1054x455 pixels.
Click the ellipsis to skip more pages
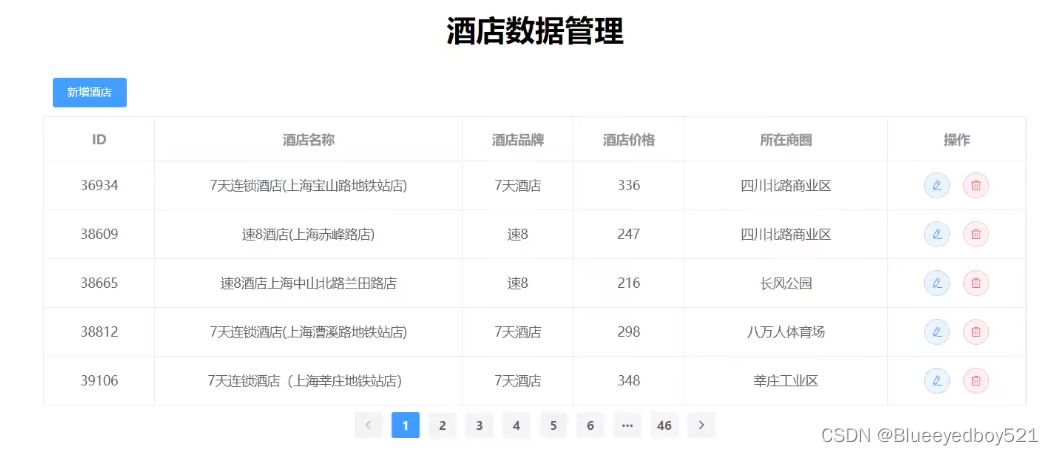(627, 425)
